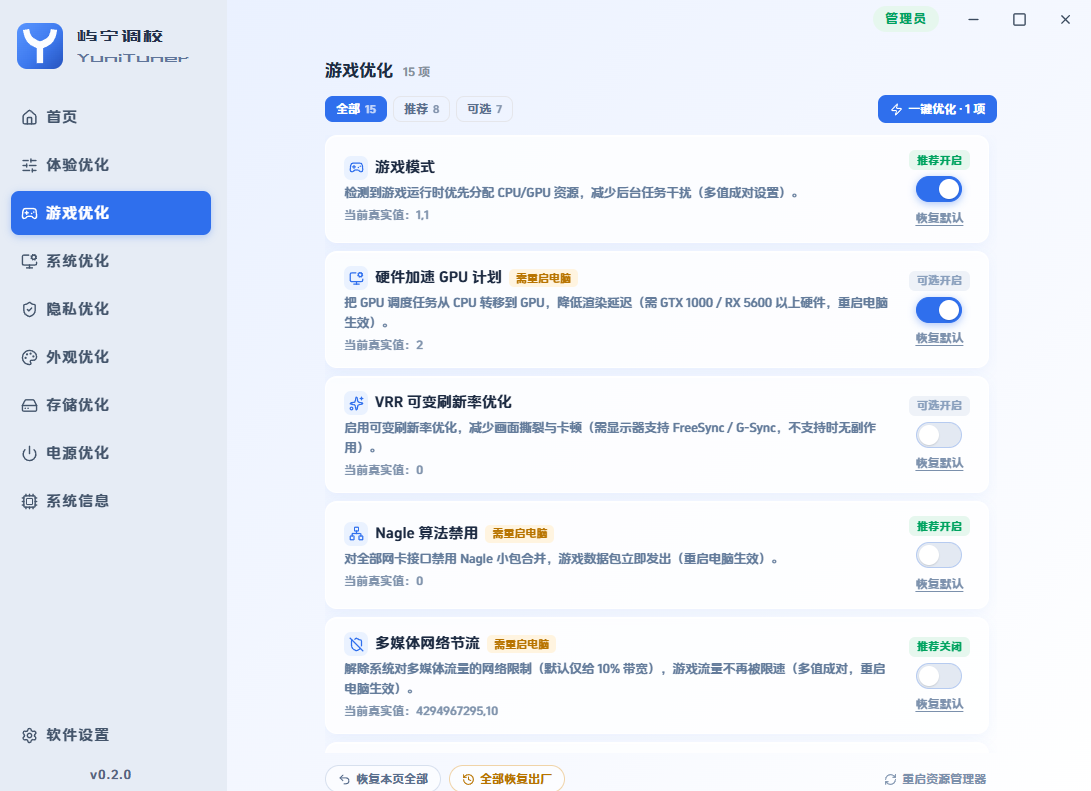The width and height of the screenshot is (1091, 791).
Task: Open 隐私优化 in the sidebar
Action: (x=111, y=309)
